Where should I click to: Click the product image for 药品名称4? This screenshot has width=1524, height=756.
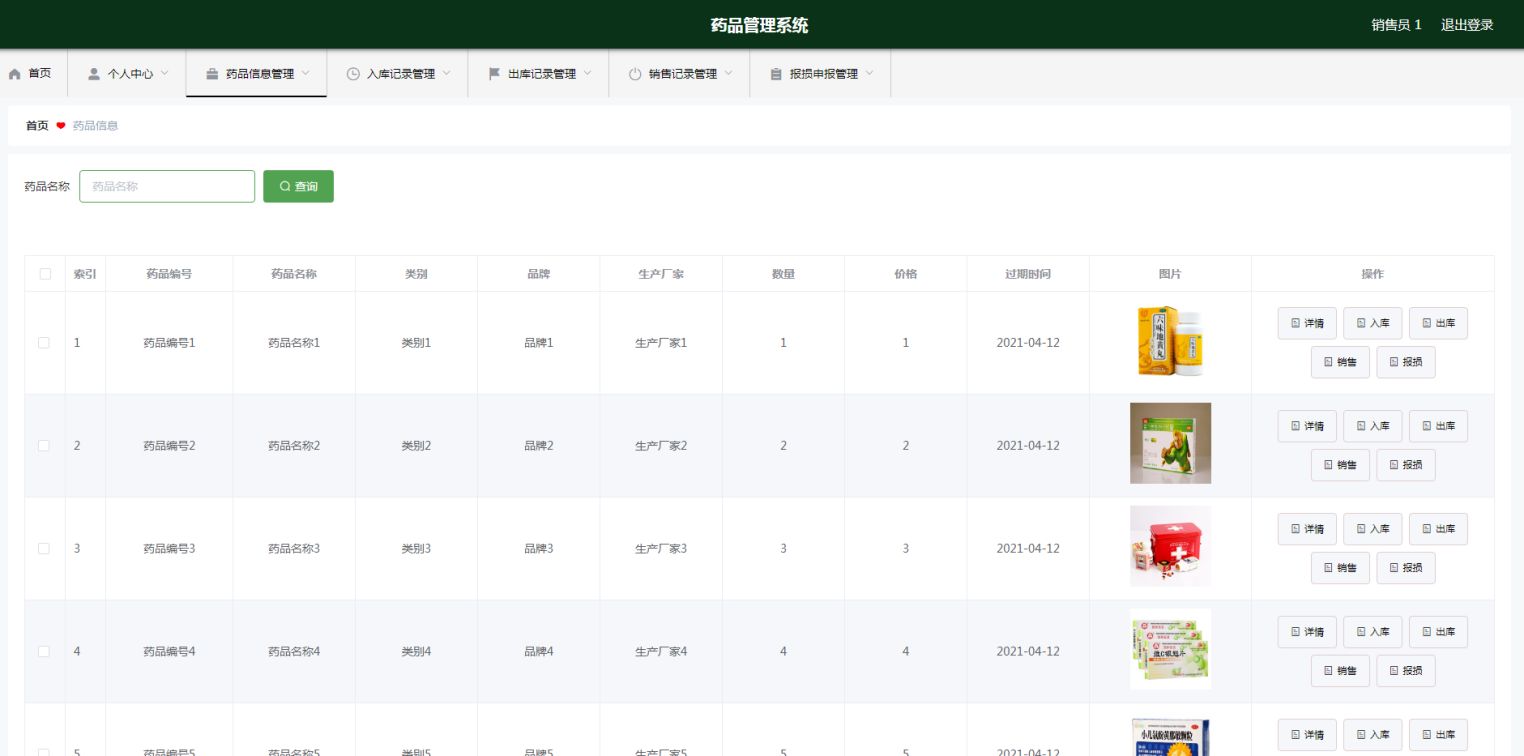[1170, 649]
